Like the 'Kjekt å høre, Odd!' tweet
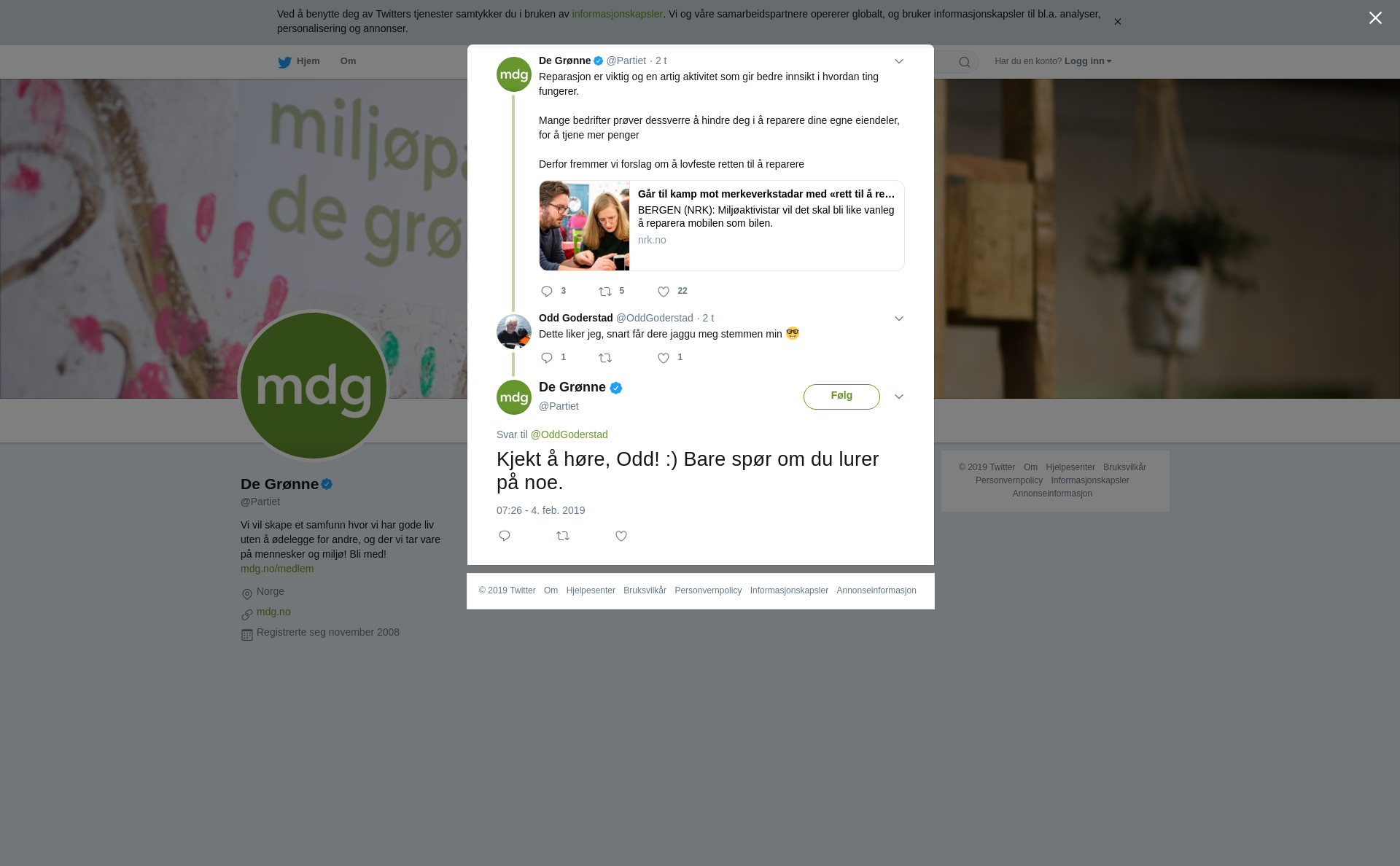1400x866 pixels. click(621, 537)
